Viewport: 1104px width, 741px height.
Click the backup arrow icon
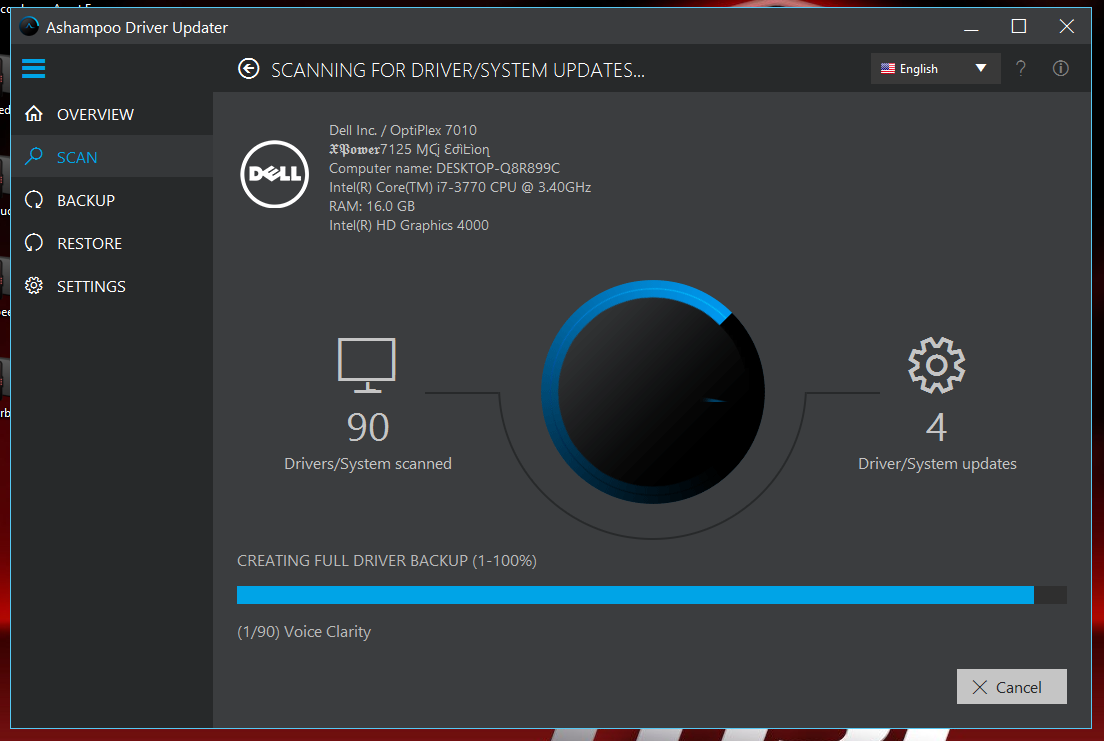(34, 200)
